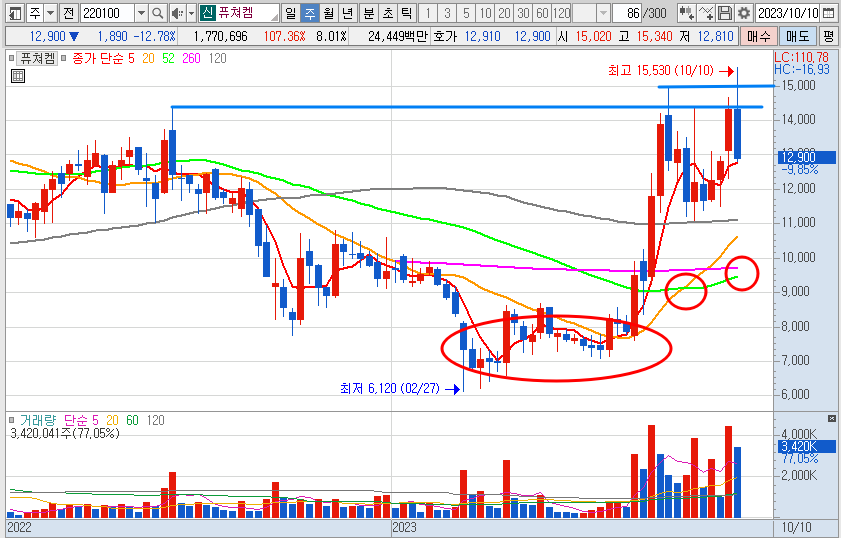Select interval 3 button
This screenshot has height=538, width=841.
click(447, 13)
